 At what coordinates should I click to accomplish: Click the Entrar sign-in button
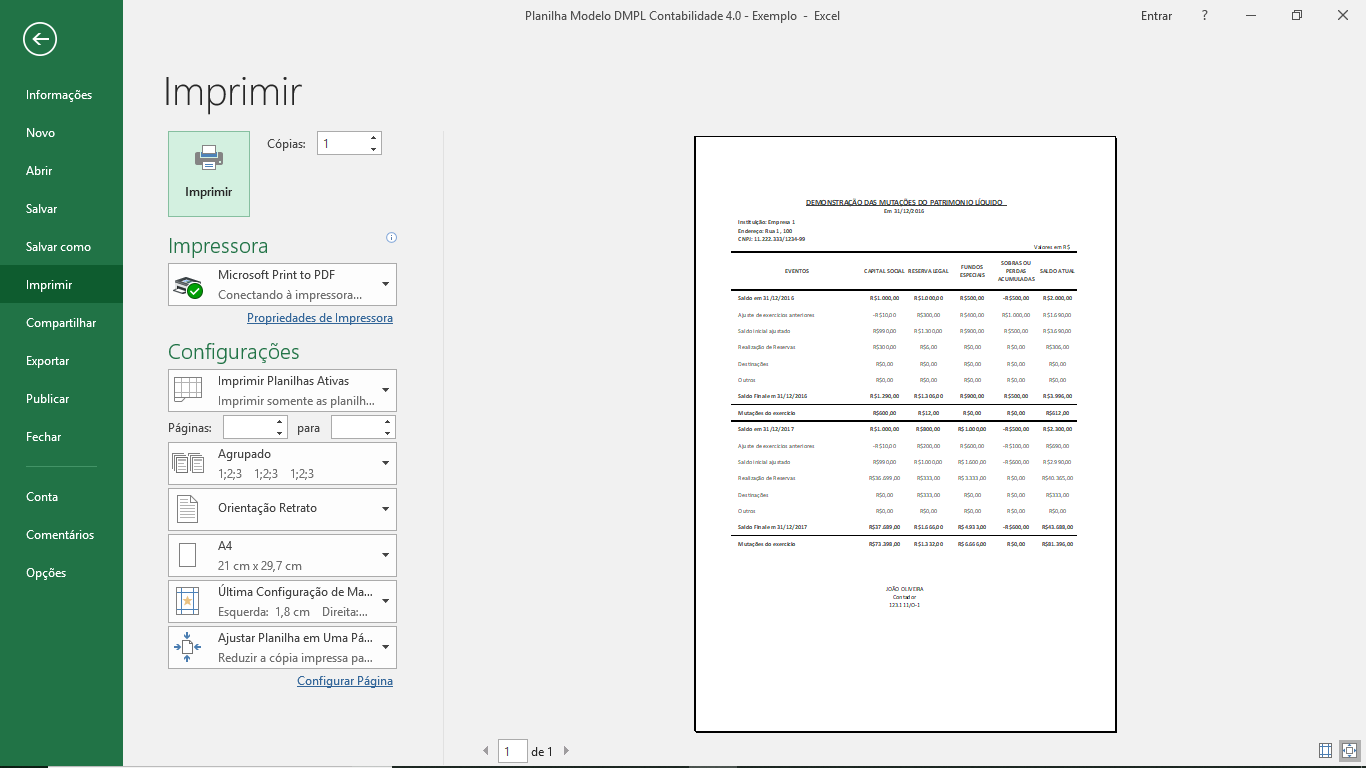[x=1156, y=16]
